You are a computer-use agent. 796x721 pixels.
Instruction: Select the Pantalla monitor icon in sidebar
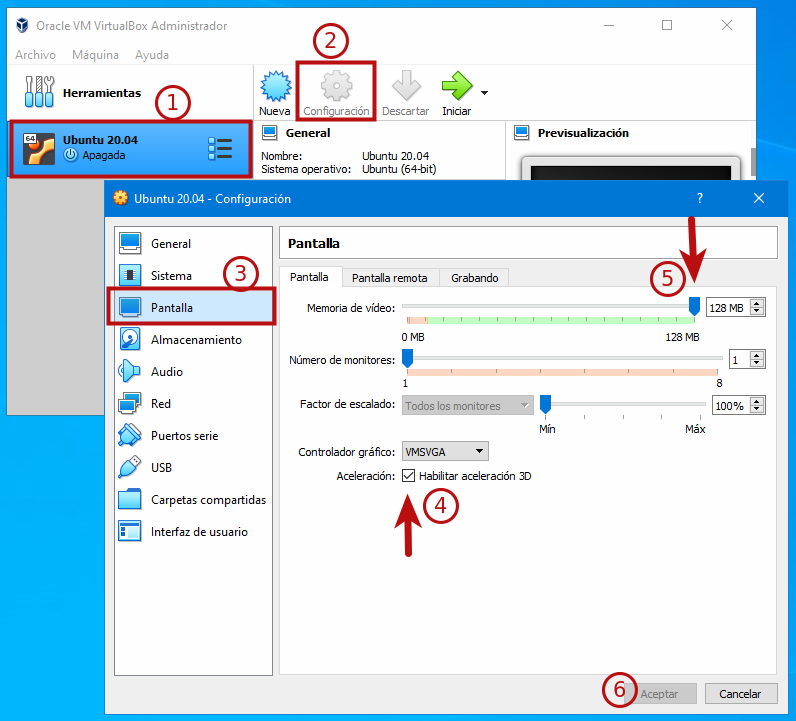(130, 307)
